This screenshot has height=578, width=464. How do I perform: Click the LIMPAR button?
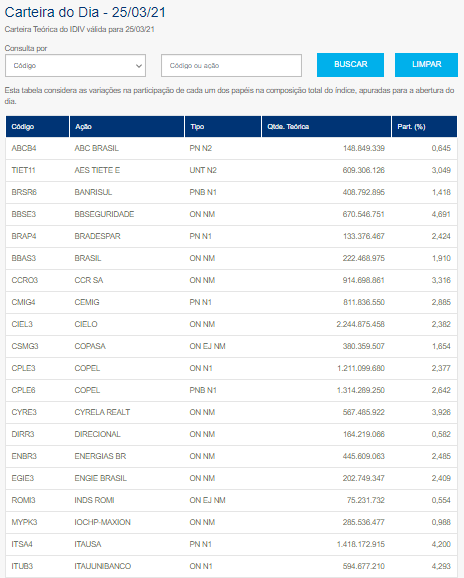click(426, 65)
